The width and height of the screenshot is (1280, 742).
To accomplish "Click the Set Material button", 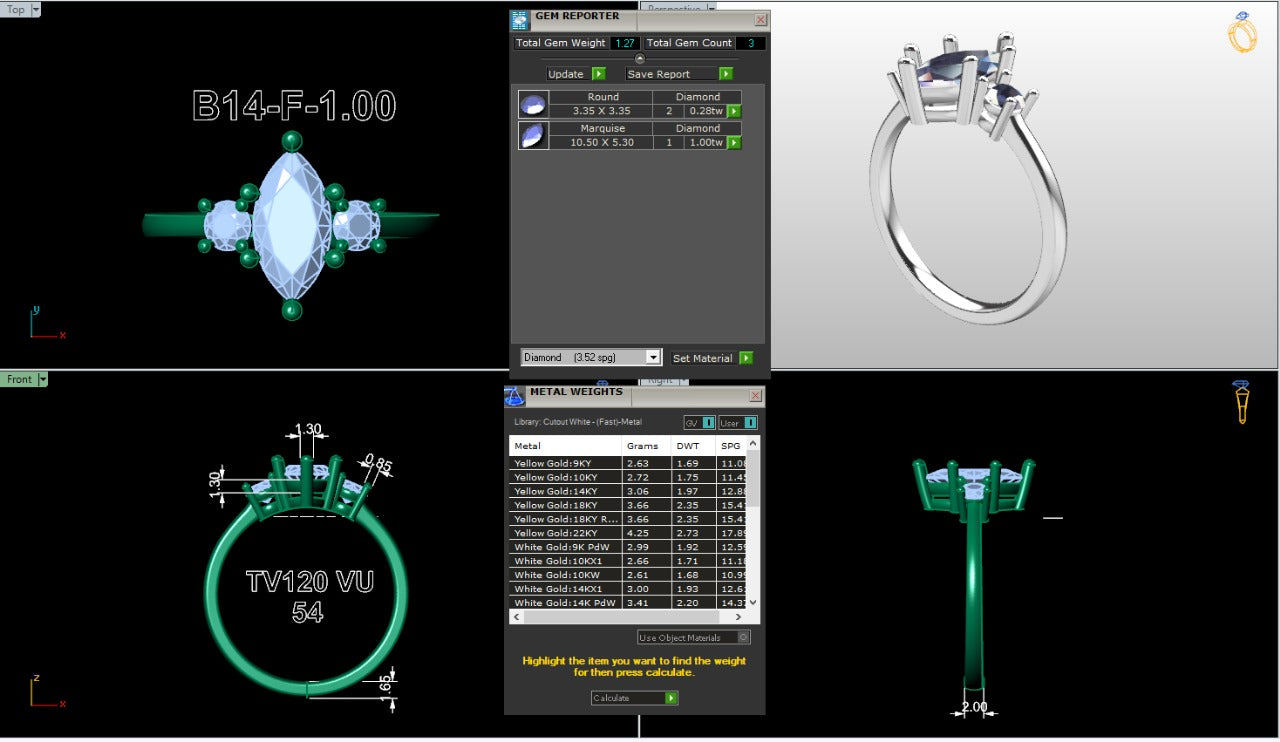I will pyautogui.click(x=711, y=358).
